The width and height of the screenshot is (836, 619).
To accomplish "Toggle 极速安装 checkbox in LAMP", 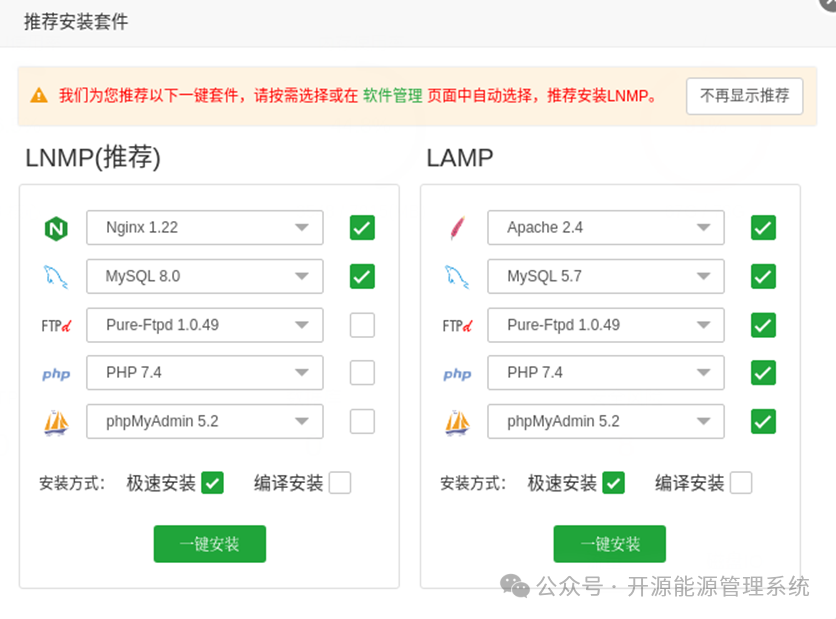I will click(613, 483).
